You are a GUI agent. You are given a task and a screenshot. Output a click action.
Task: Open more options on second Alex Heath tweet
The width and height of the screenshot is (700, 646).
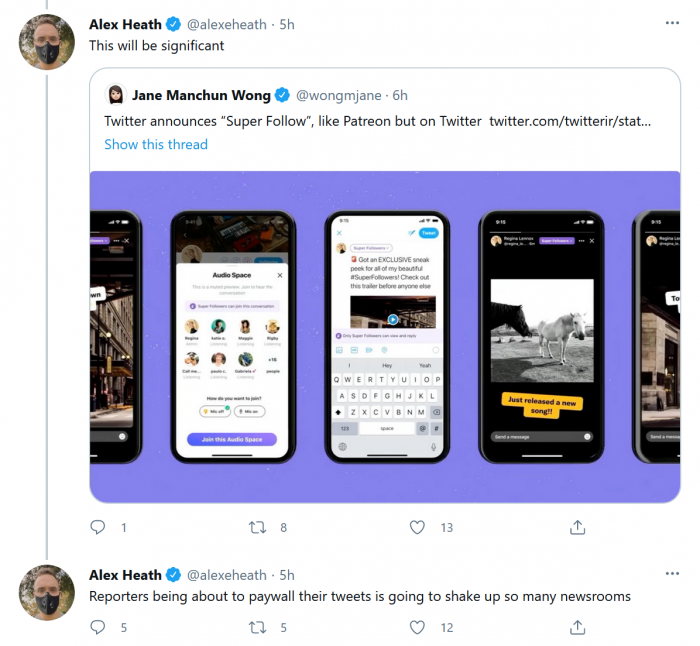[673, 575]
